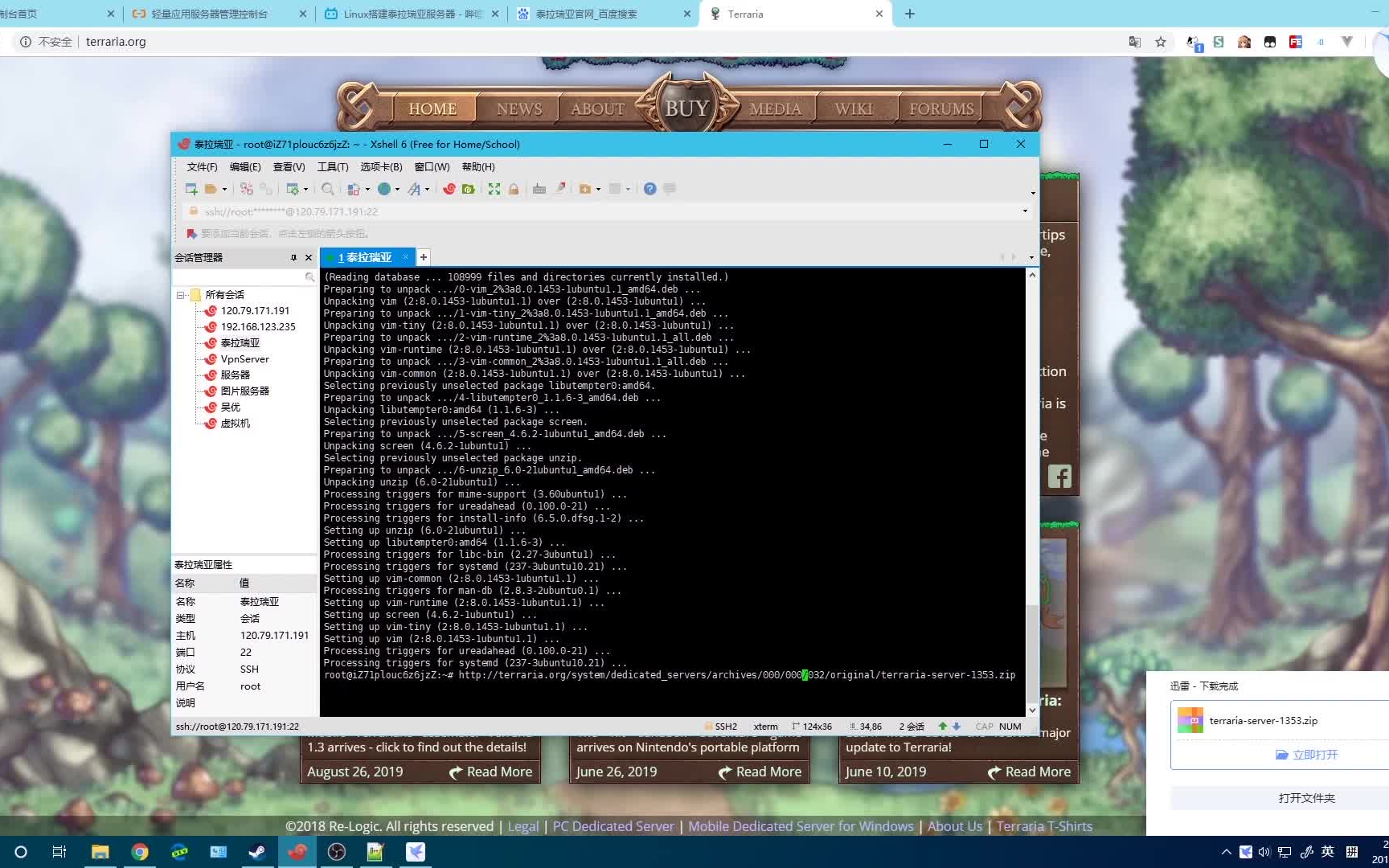Click the Facebook icon on Terraria page
The image size is (1389, 868).
(1059, 477)
